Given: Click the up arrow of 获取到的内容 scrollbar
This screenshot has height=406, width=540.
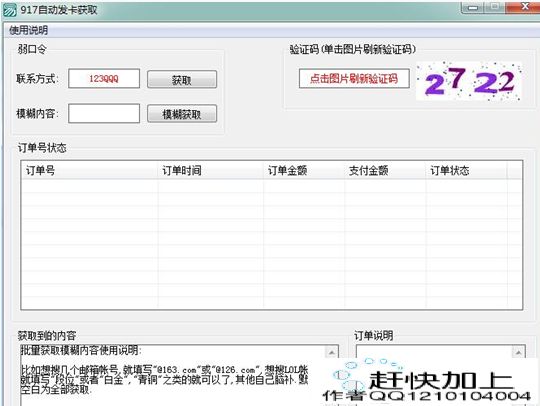Looking at the screenshot, I should (331, 353).
